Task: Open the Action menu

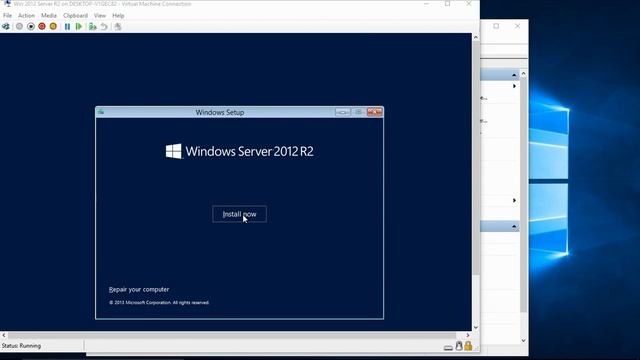Action: tap(26, 16)
